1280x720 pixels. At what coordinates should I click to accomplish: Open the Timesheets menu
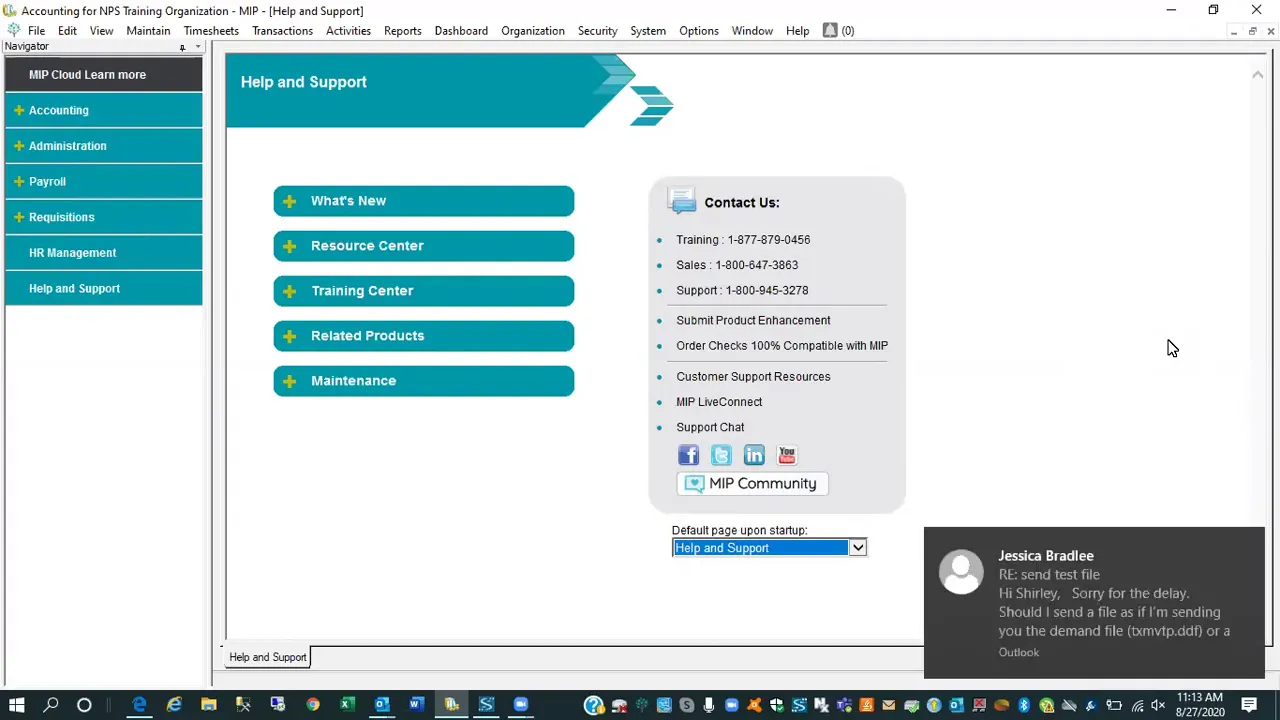pyautogui.click(x=211, y=31)
